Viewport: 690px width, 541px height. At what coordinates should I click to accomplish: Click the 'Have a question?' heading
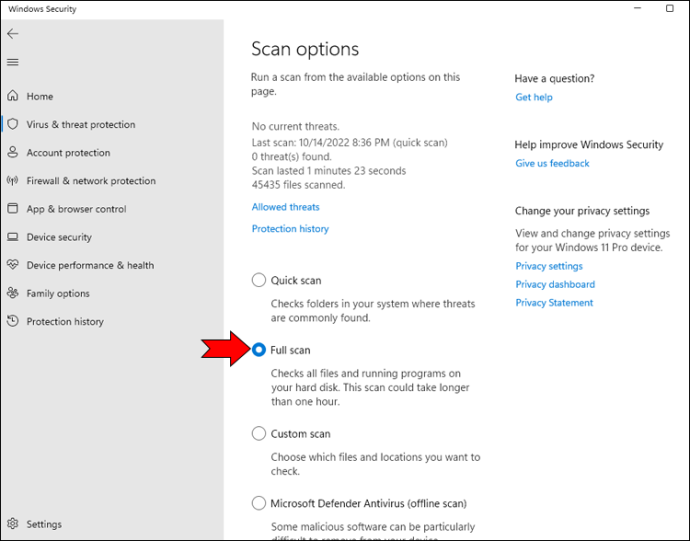click(x=554, y=79)
